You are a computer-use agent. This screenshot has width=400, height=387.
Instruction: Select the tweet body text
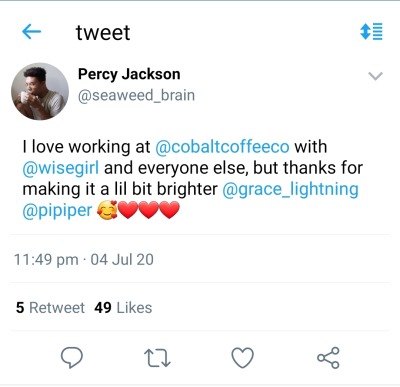click(x=193, y=178)
